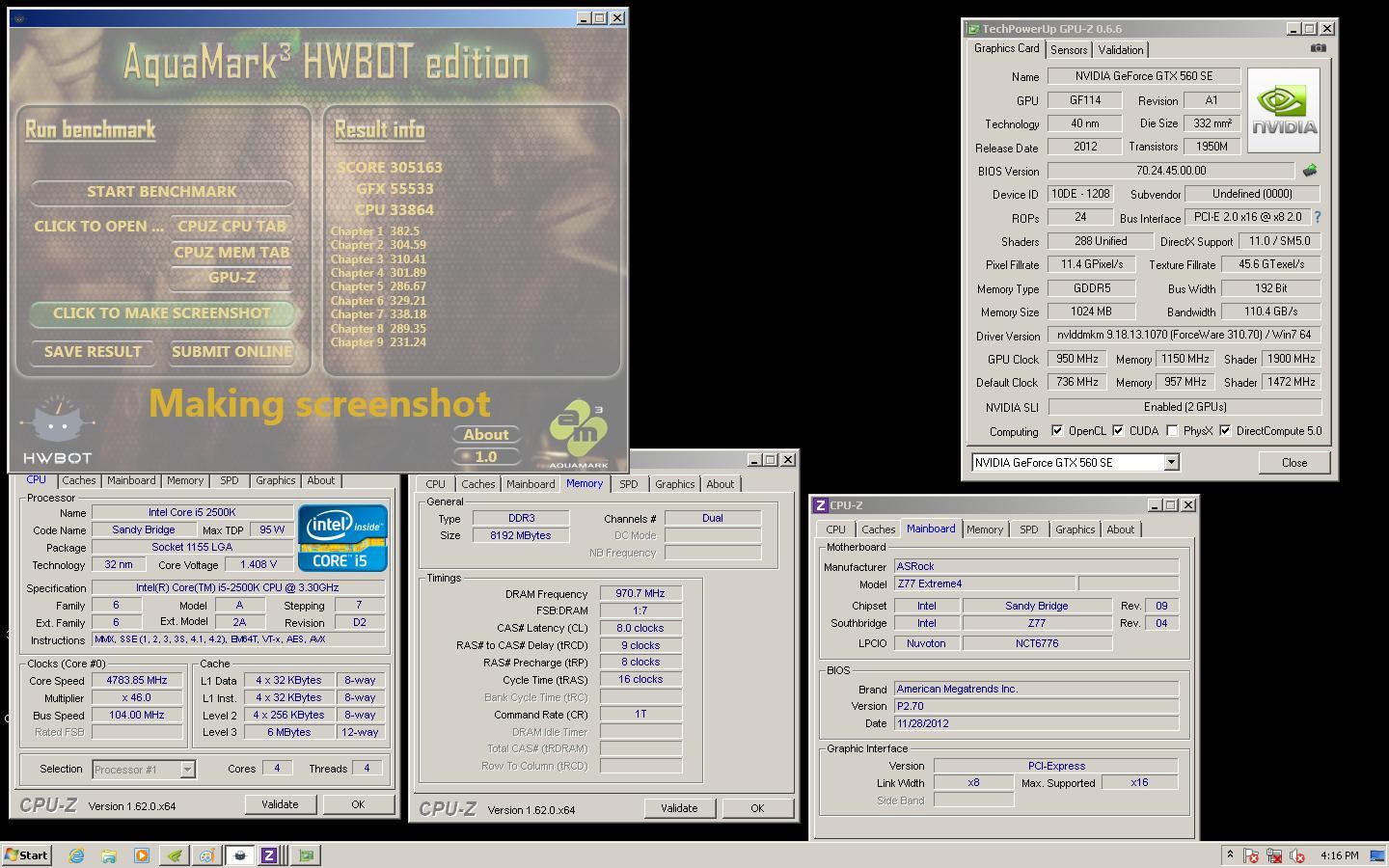This screenshot has height=868, width=1389.
Task: Open Windows Explorer folder icon in taskbar
Action: 109,855
